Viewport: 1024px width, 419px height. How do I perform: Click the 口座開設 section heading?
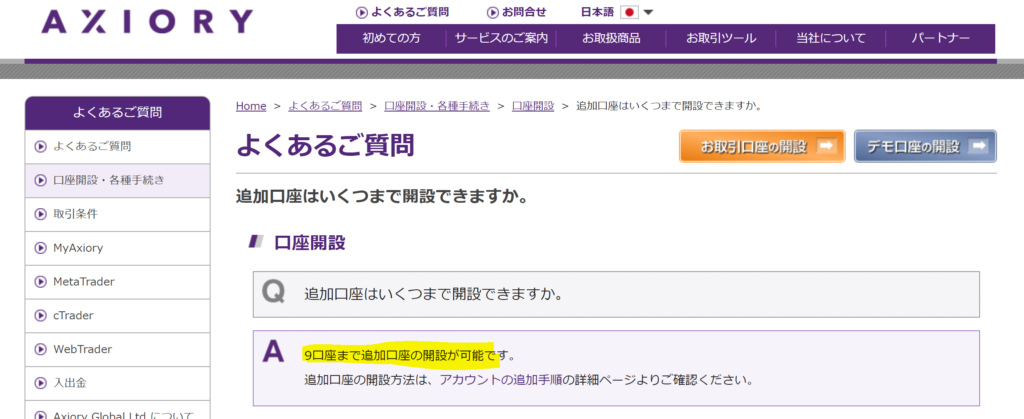click(x=310, y=243)
